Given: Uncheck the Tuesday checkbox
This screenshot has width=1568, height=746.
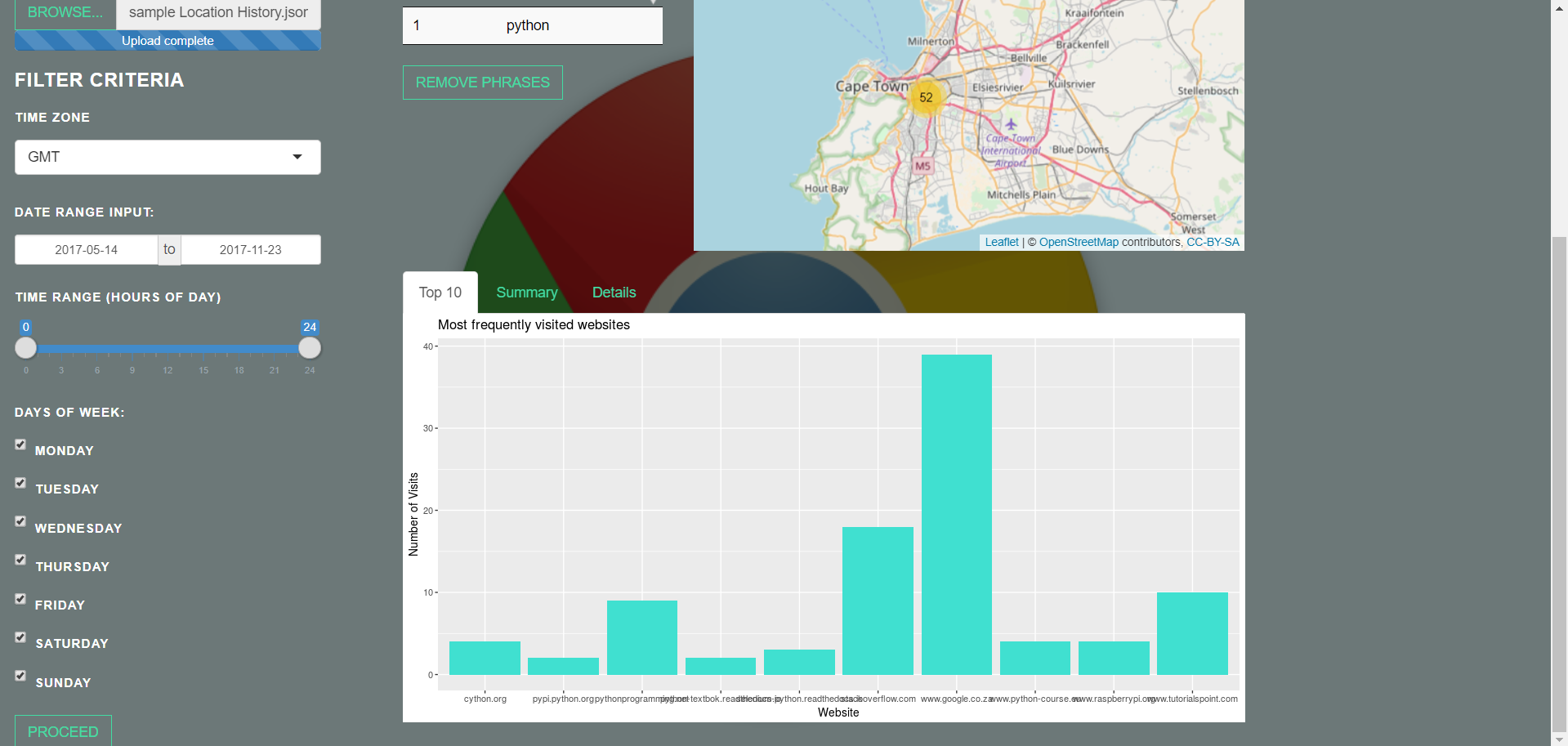Looking at the screenshot, I should click(x=20, y=483).
